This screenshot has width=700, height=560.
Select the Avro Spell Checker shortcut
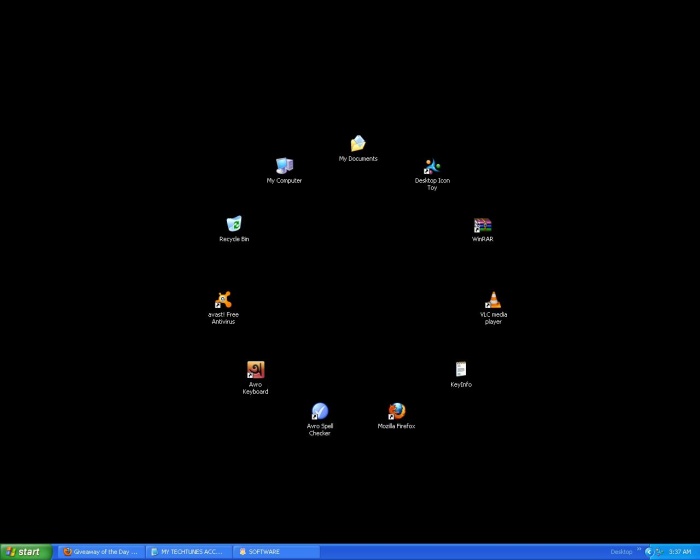[320, 419]
